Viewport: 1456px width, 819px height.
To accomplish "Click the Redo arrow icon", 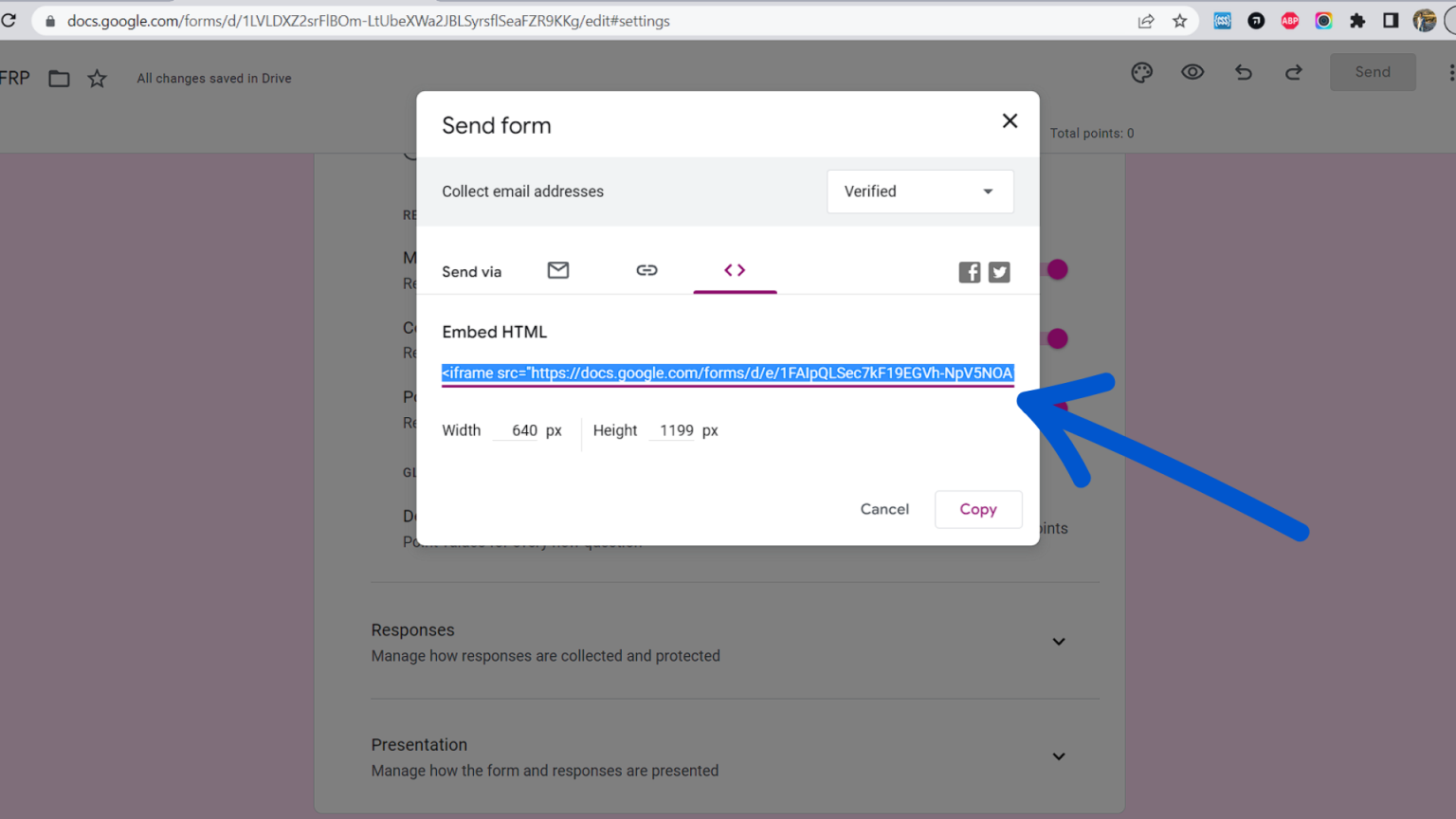I will pyautogui.click(x=1293, y=72).
